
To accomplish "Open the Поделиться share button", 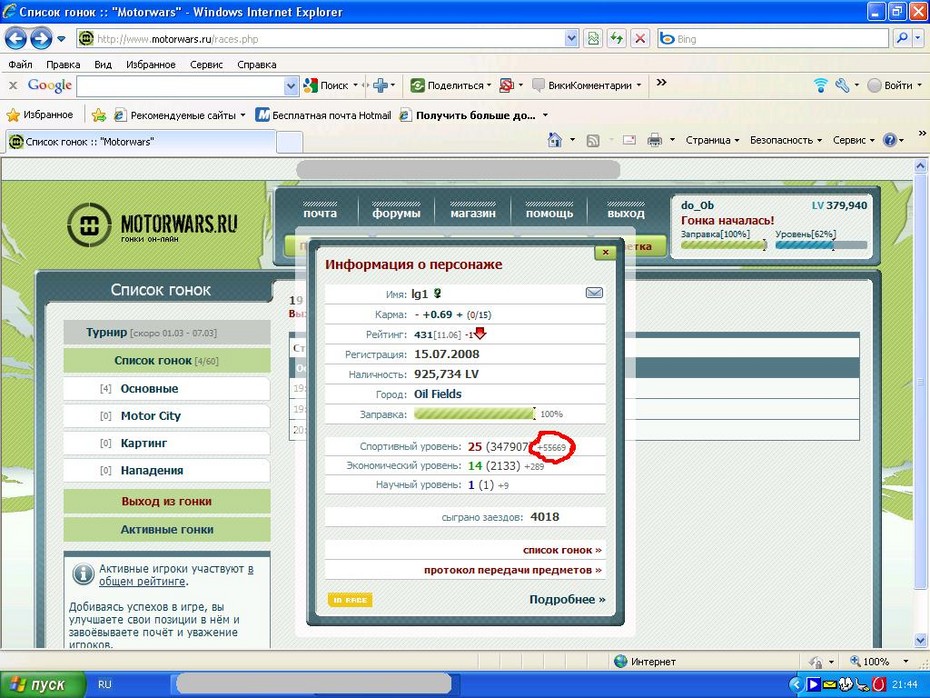I will (x=448, y=85).
